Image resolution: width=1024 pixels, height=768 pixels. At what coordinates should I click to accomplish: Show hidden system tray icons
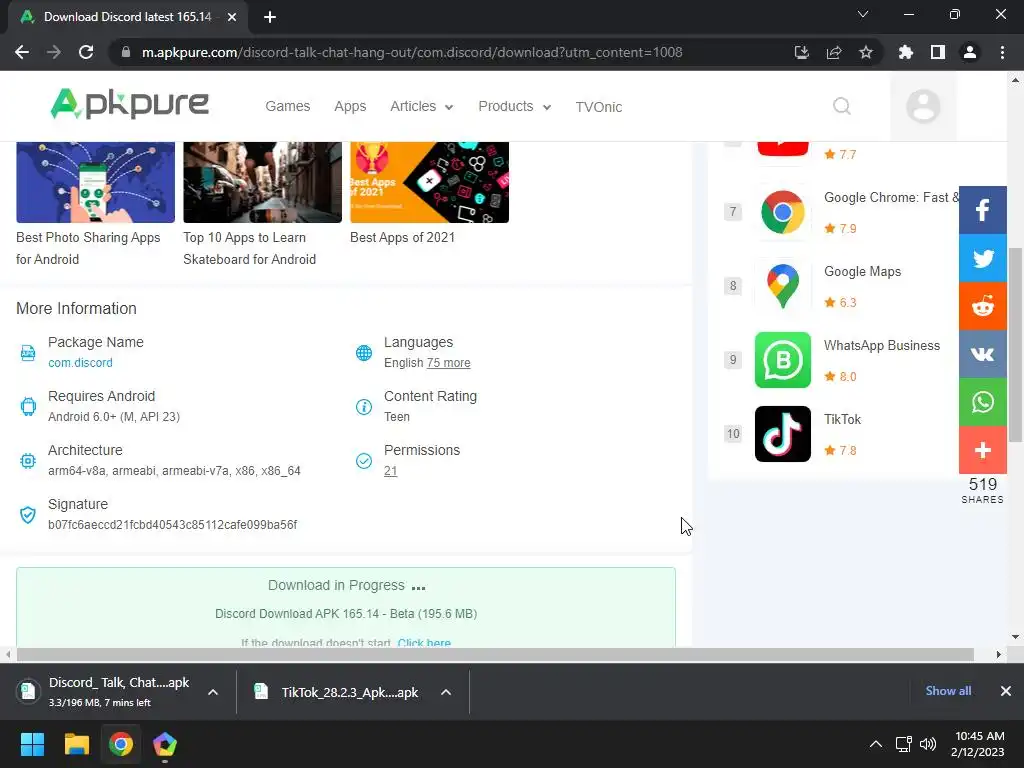click(876, 744)
